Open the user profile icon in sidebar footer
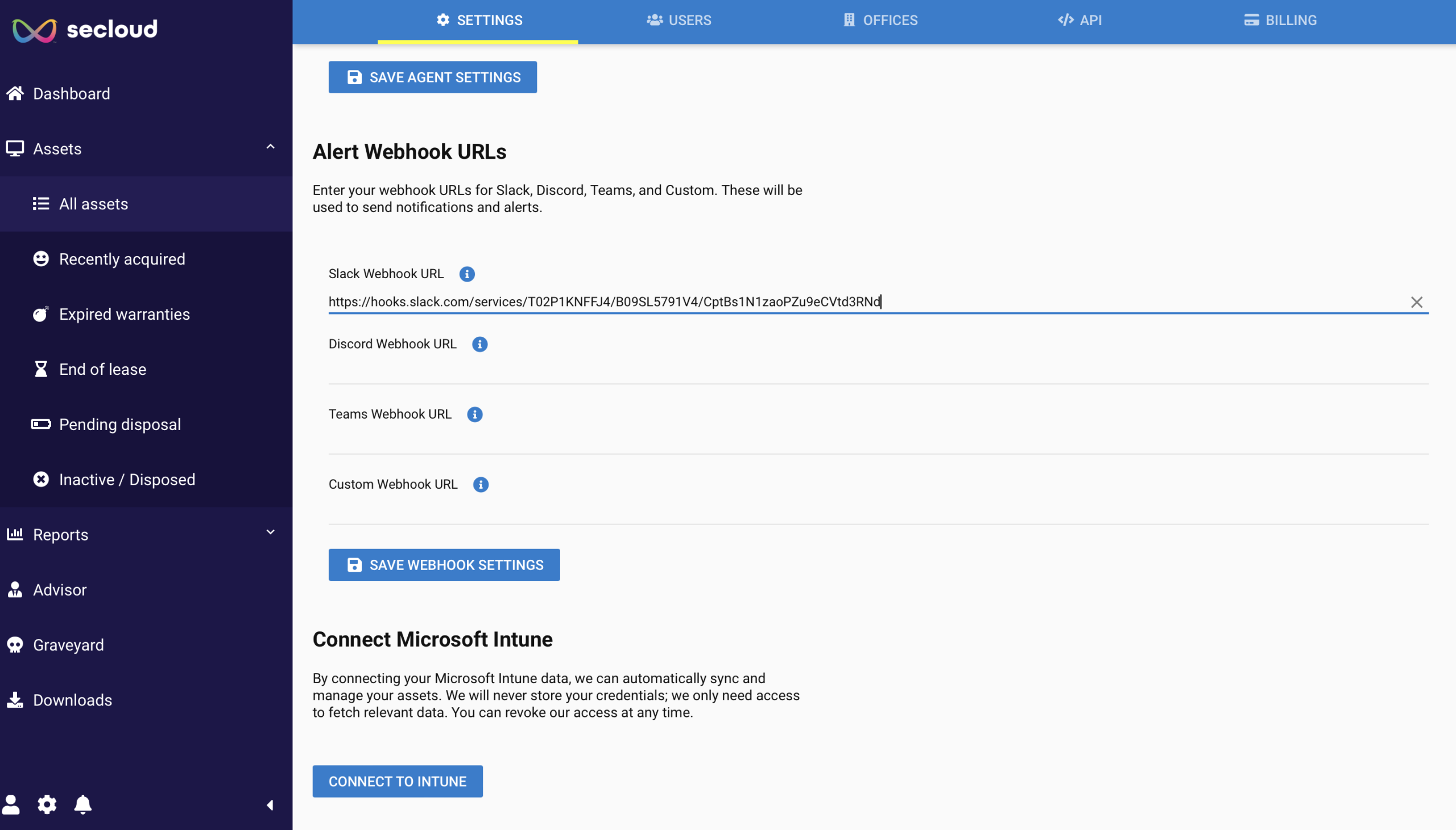Viewport: 1456px width, 830px height. [11, 804]
